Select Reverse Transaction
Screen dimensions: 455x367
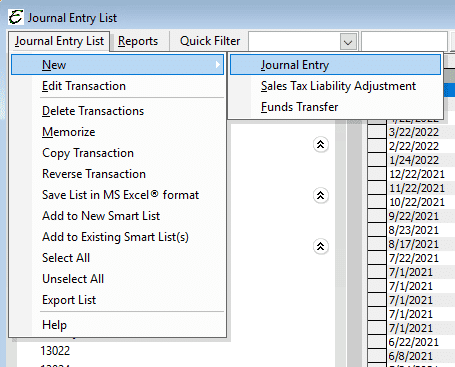tap(118, 174)
